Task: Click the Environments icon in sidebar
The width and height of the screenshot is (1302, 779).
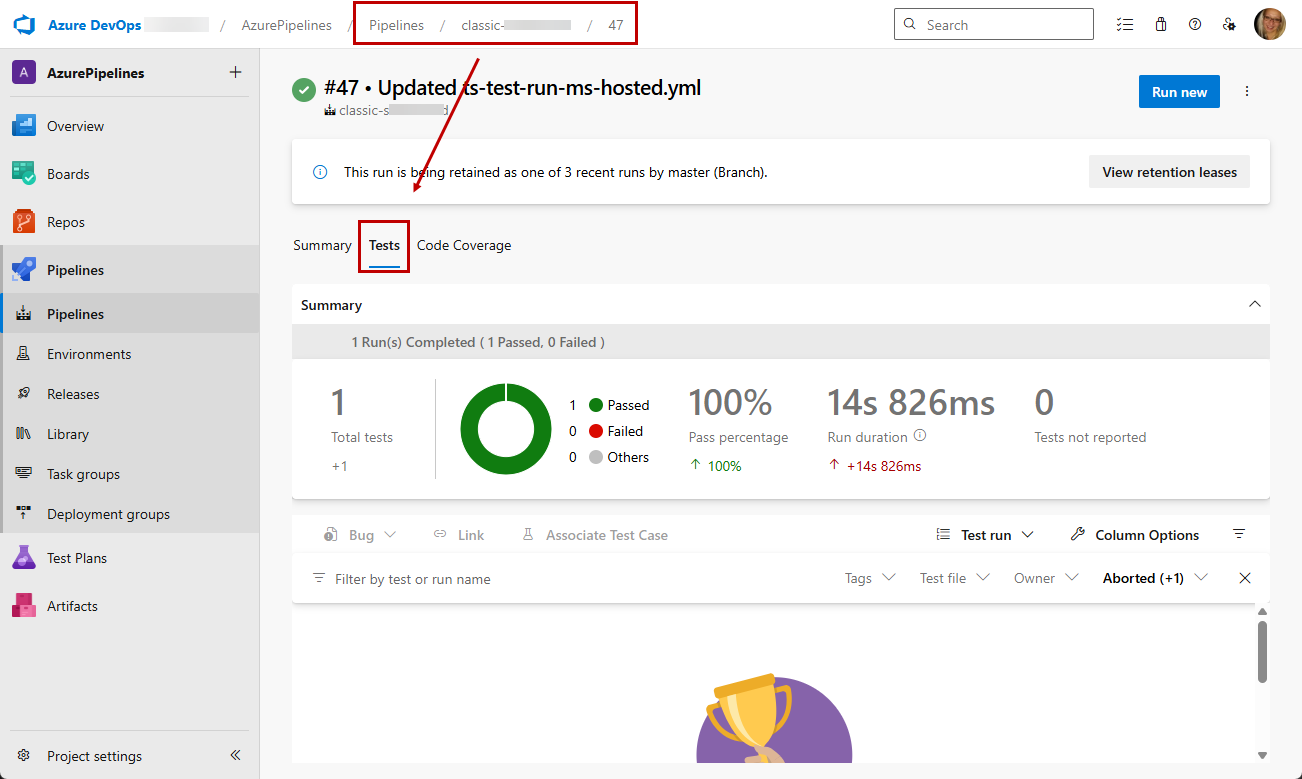Action: 24,354
